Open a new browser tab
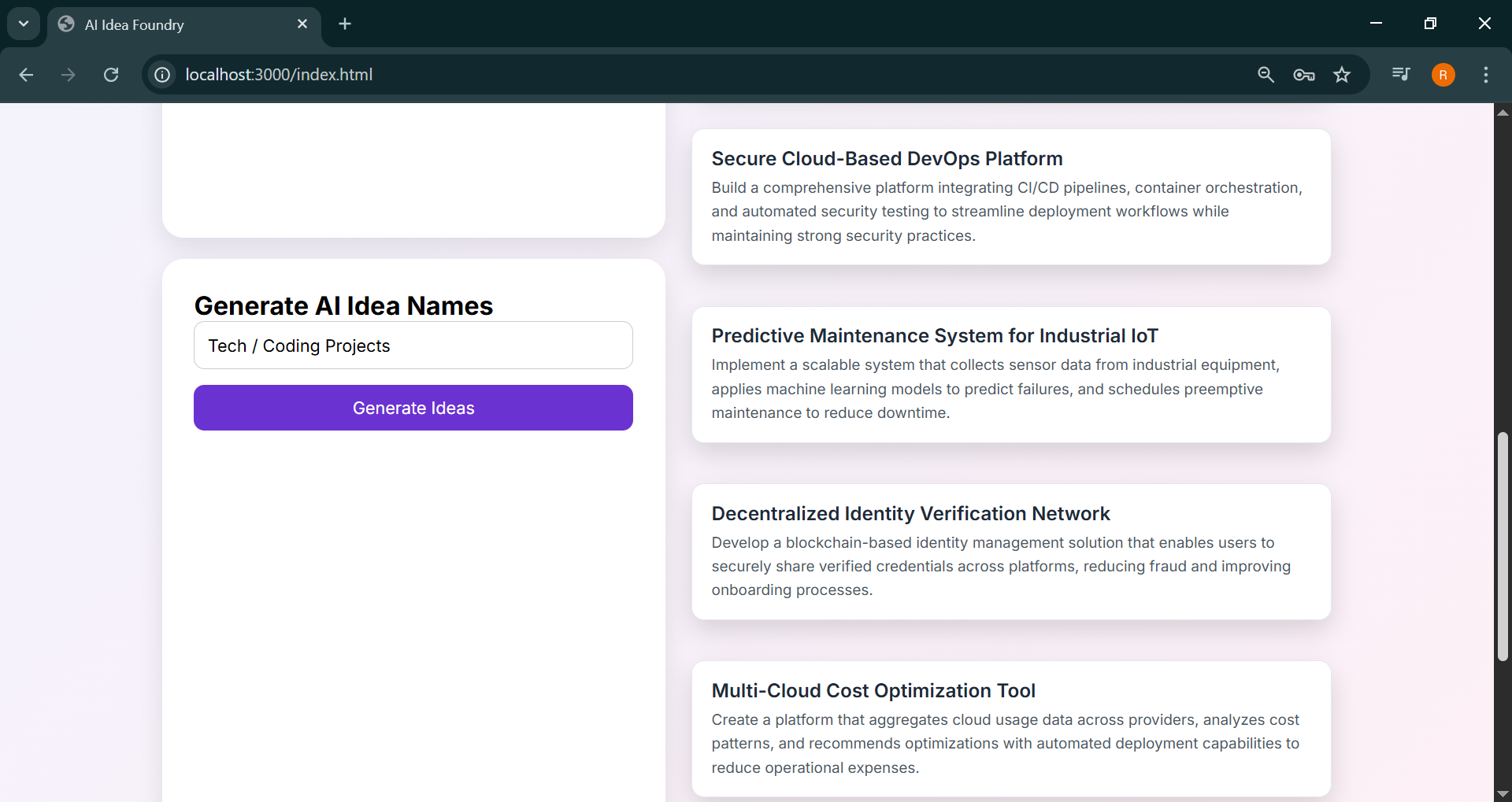The height and width of the screenshot is (802, 1512). [x=345, y=24]
